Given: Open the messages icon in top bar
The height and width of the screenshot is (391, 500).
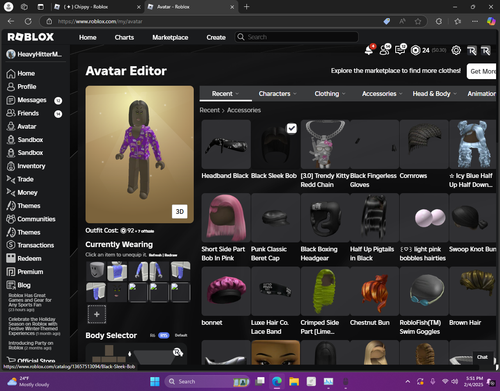Looking at the screenshot, I should click(400, 50).
